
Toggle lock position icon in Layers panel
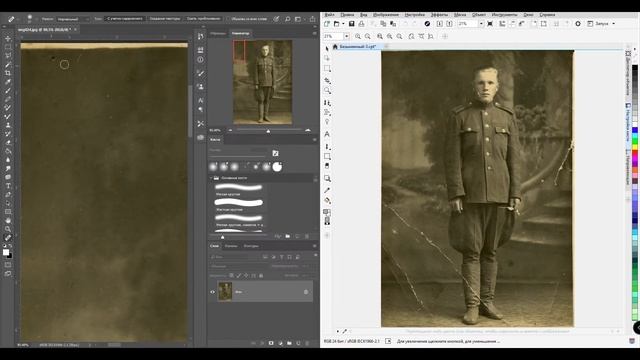[x=246, y=276]
